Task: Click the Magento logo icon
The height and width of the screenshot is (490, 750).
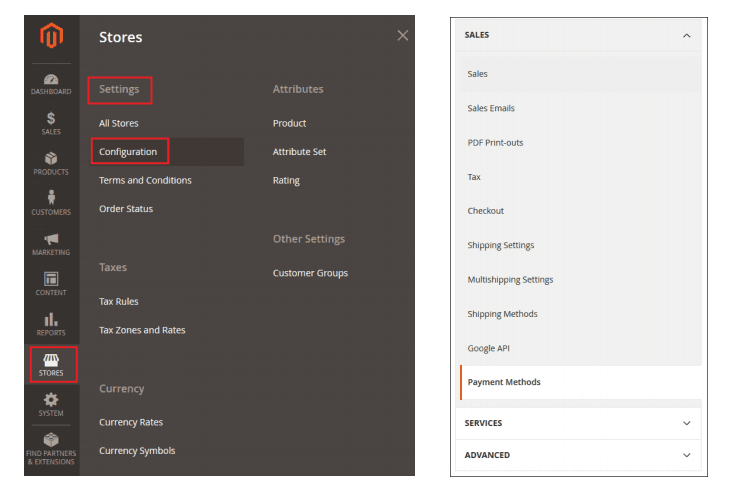Action: 51,36
